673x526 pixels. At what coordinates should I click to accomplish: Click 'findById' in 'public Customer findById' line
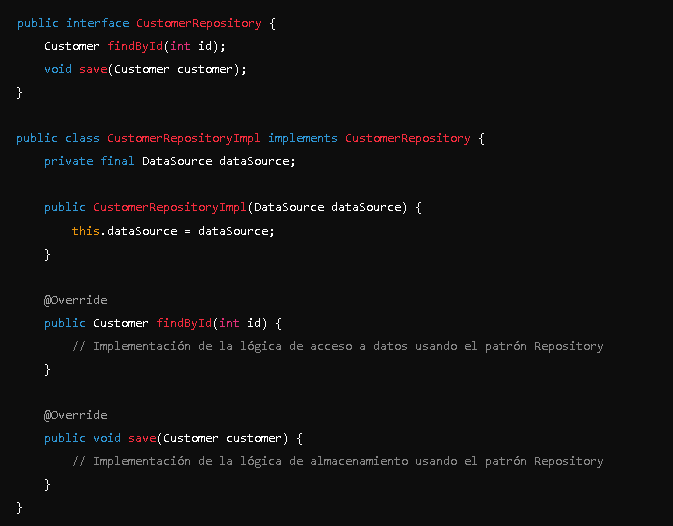coord(184,323)
